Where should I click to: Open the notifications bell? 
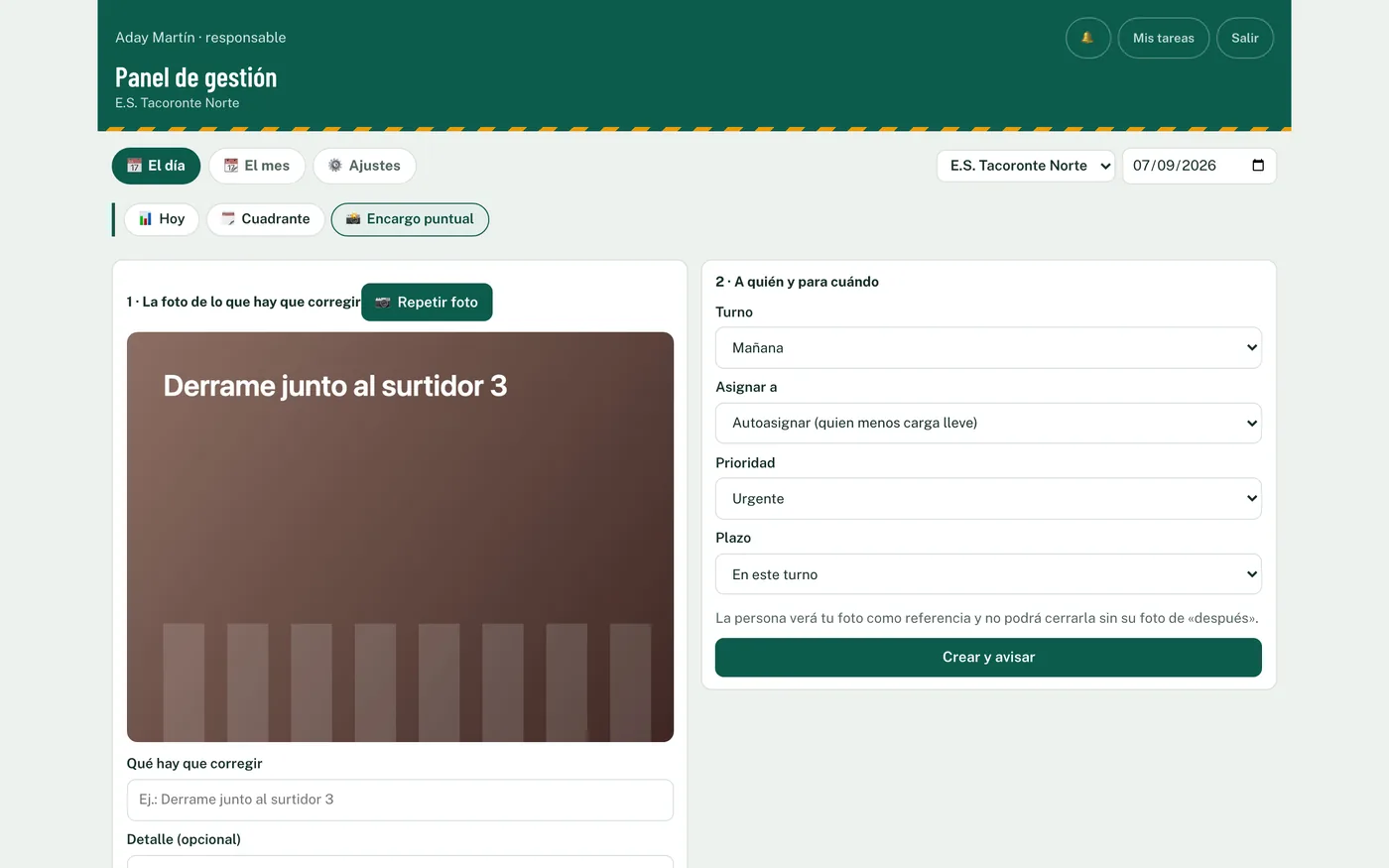[1087, 38]
